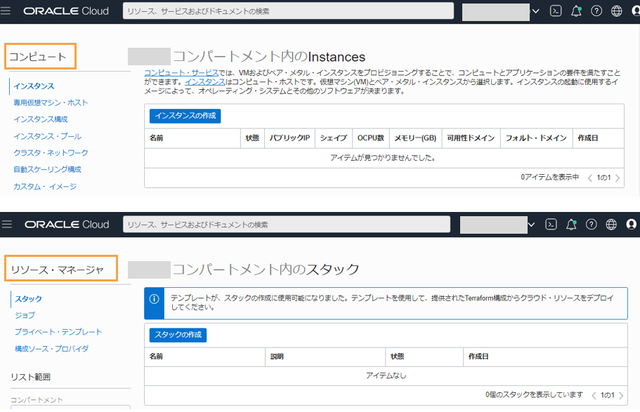Click the メモリー(GB) column header
The width and height of the screenshot is (640, 412).
(x=415, y=138)
